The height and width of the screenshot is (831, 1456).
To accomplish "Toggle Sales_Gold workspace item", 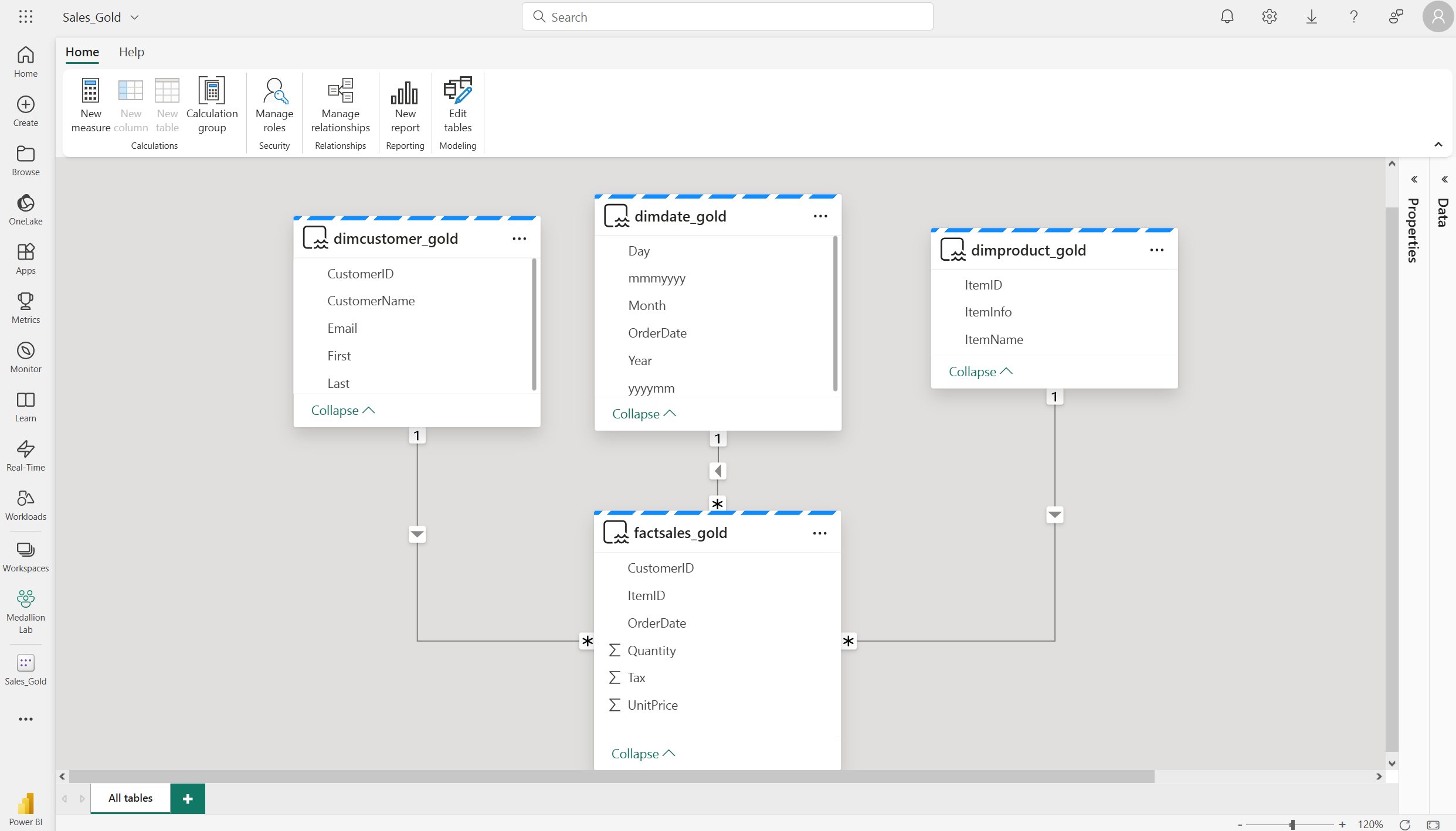I will pyautogui.click(x=25, y=669).
